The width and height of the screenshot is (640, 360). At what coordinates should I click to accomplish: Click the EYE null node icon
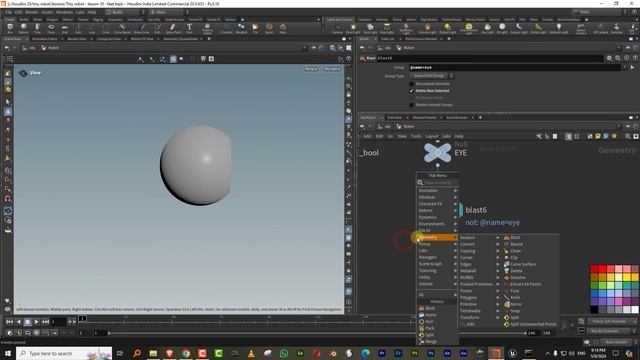pos(438,153)
